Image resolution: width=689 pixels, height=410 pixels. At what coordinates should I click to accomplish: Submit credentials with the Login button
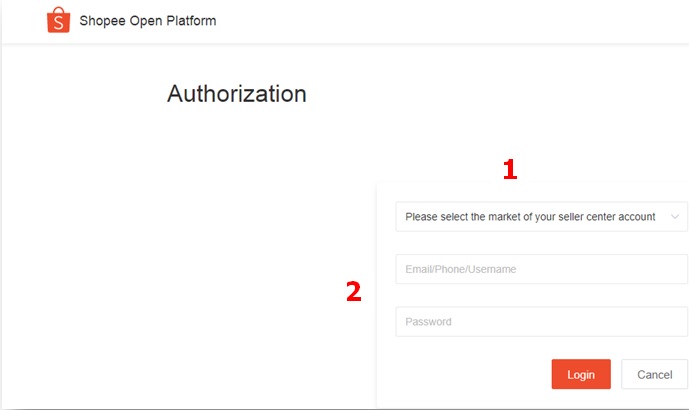[x=581, y=374]
